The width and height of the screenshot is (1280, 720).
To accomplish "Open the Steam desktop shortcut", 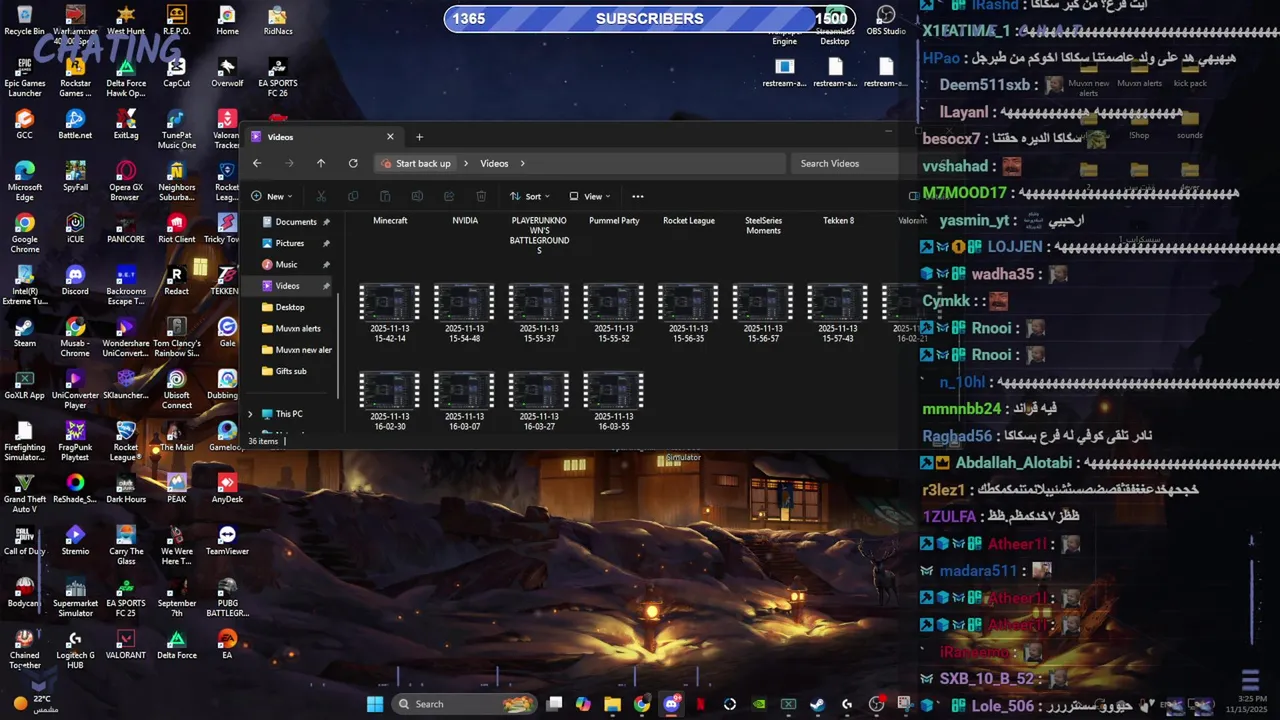I will pyautogui.click(x=25, y=332).
